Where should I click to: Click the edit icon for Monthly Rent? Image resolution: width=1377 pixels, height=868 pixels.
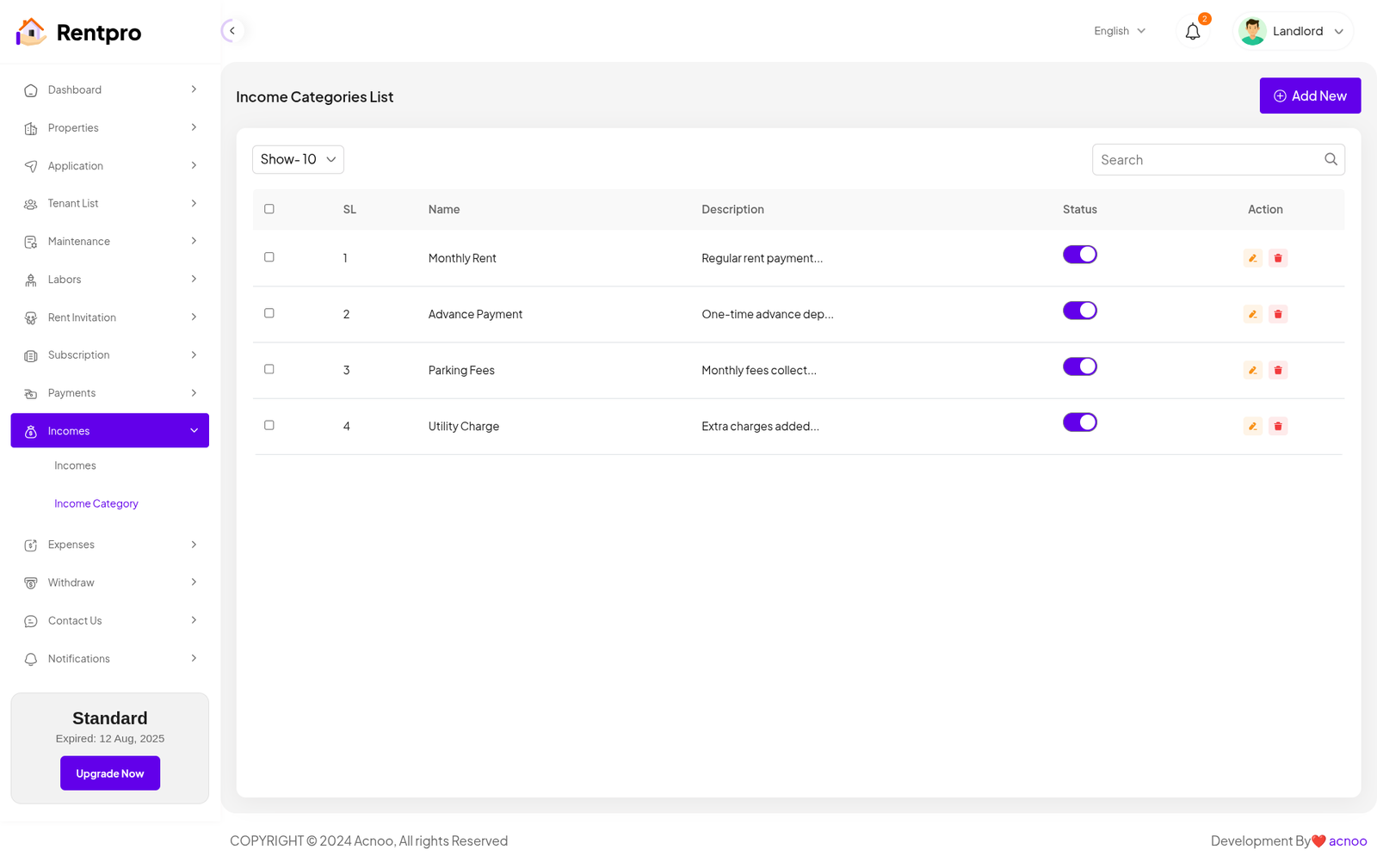coord(1252,258)
